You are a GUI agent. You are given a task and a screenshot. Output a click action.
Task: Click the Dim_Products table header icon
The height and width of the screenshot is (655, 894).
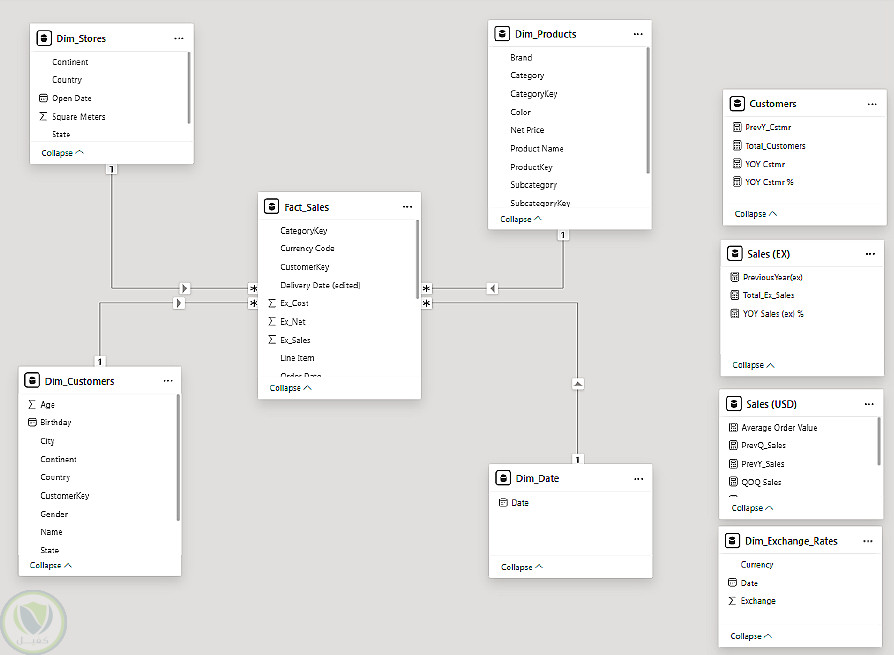tap(502, 34)
